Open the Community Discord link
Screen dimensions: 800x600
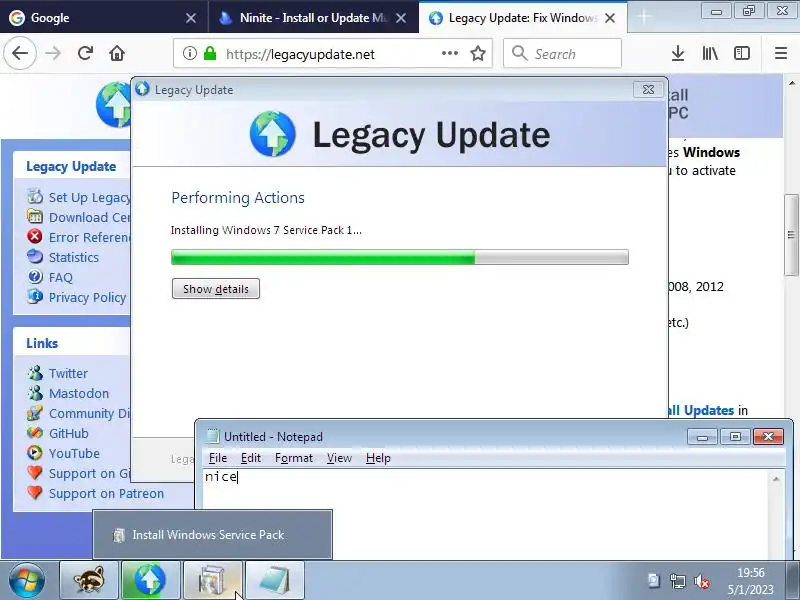pos(89,413)
